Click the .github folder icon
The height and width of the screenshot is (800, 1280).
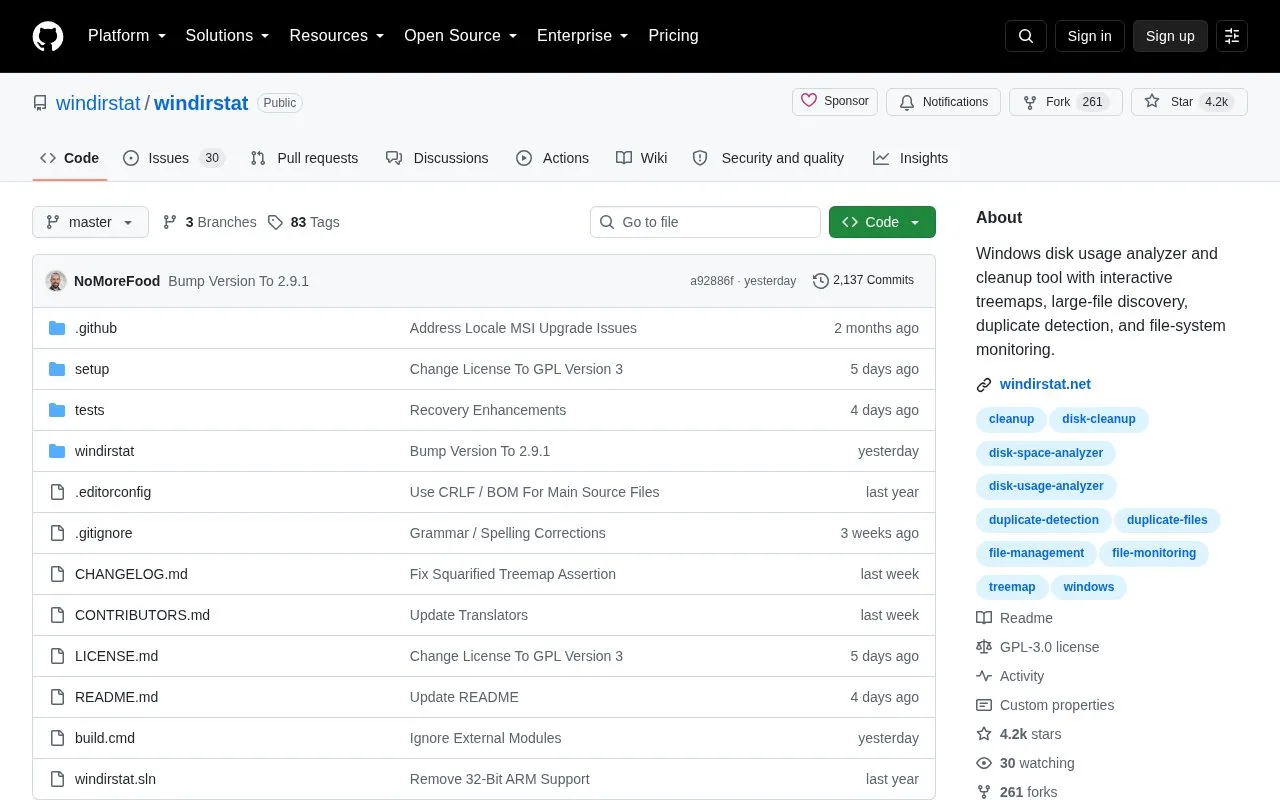(57, 328)
